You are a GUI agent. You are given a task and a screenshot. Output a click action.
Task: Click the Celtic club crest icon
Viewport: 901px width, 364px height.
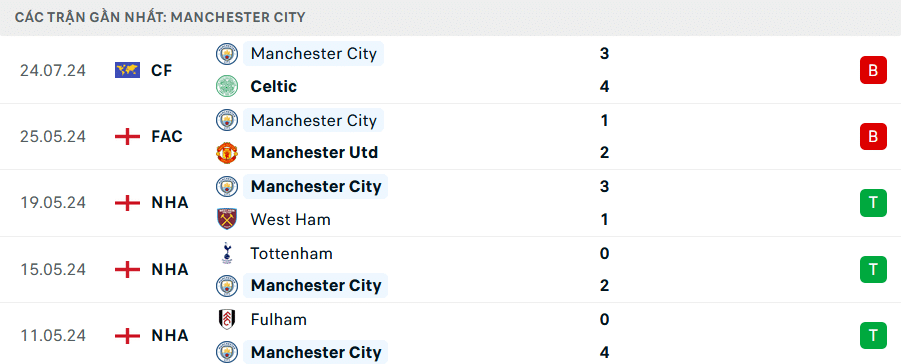pos(226,86)
